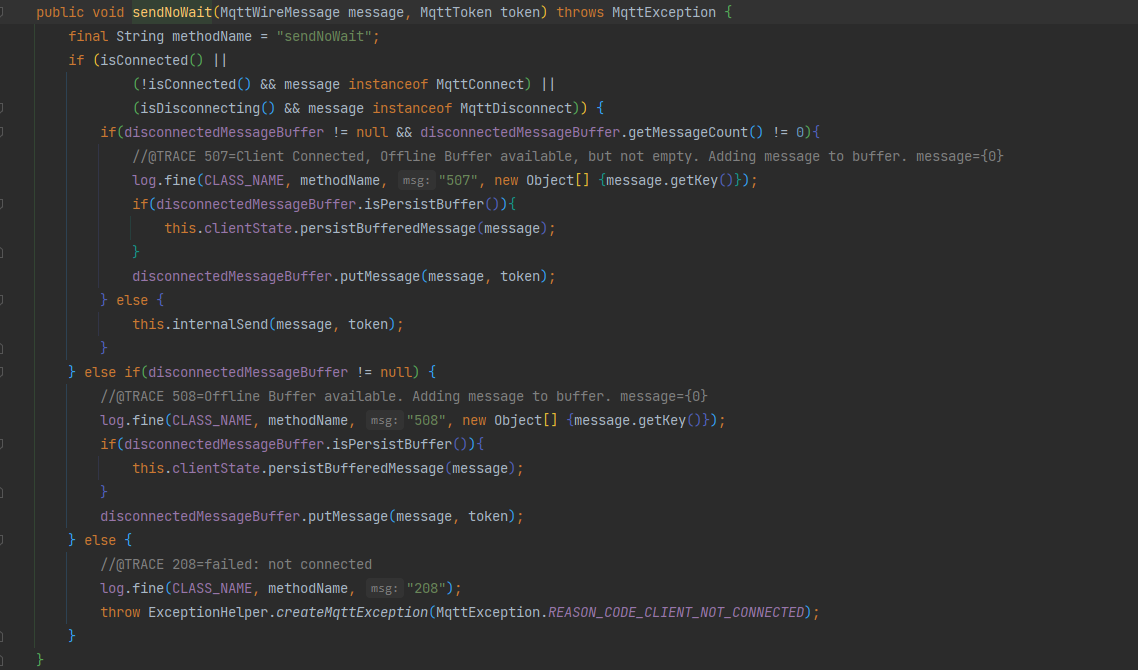Click the "508" string literal
This screenshot has width=1138, height=670.
tap(426, 420)
